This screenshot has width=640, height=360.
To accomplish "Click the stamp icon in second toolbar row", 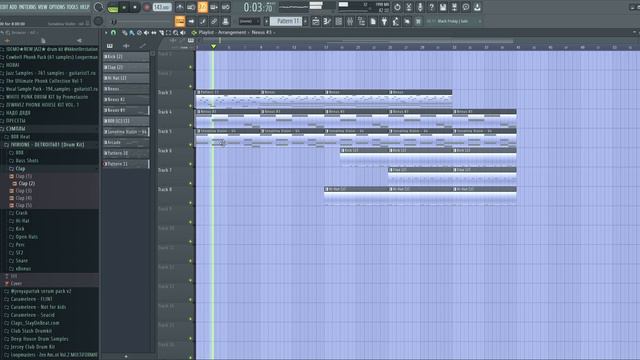I will pyautogui.click(x=225, y=21).
